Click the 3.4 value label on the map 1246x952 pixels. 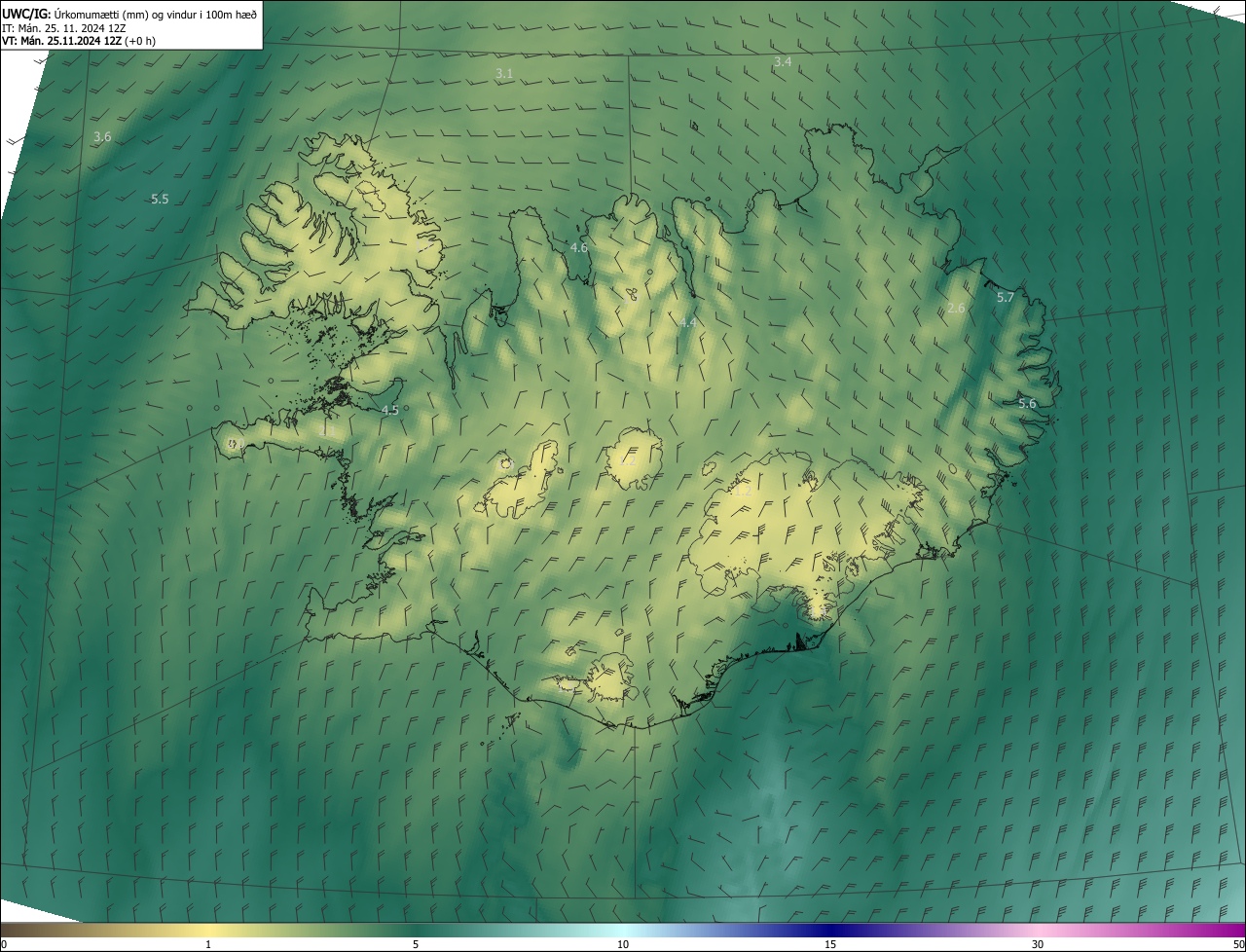782,62
